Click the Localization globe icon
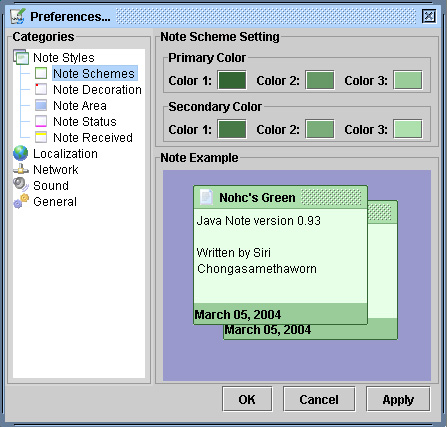 21,153
